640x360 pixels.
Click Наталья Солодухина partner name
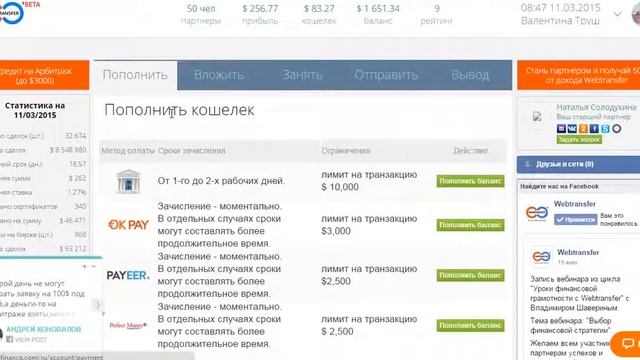[x=596, y=107]
